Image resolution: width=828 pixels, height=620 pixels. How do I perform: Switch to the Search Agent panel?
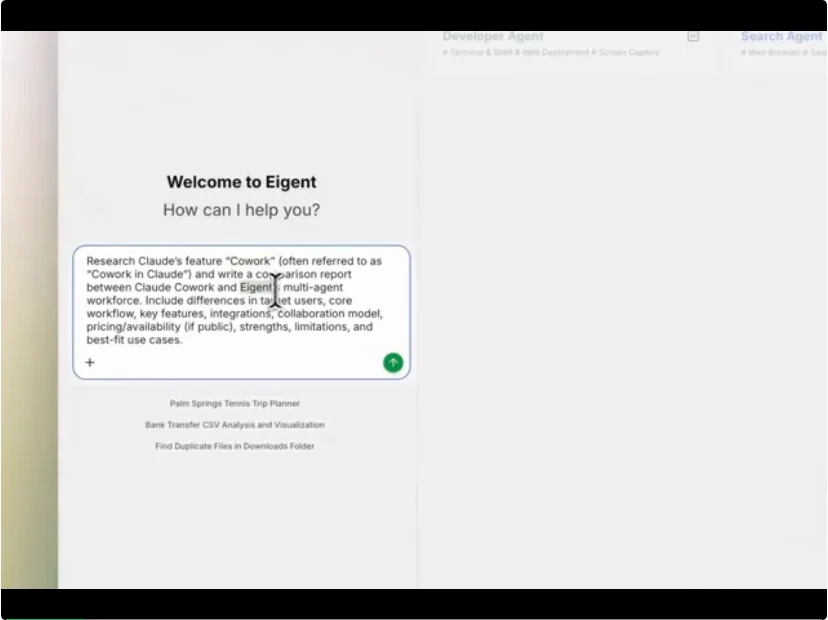pos(781,36)
